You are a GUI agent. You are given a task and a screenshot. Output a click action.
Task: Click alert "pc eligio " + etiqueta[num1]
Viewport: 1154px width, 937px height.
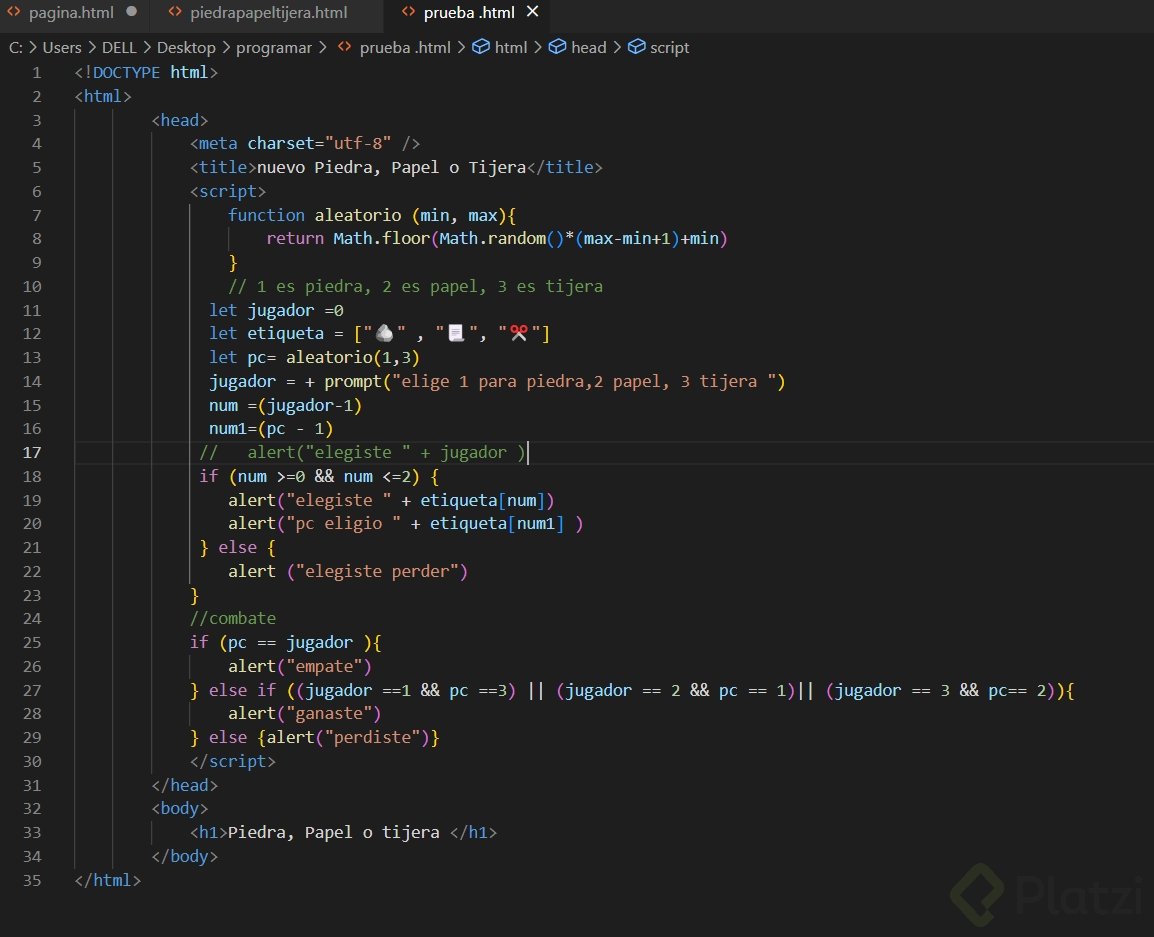point(406,523)
